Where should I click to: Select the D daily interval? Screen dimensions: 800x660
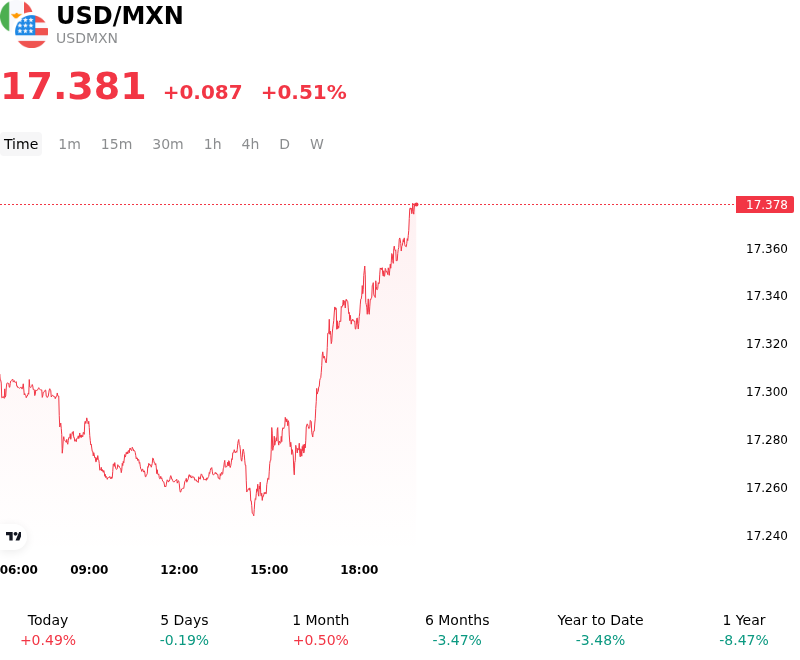(x=284, y=144)
